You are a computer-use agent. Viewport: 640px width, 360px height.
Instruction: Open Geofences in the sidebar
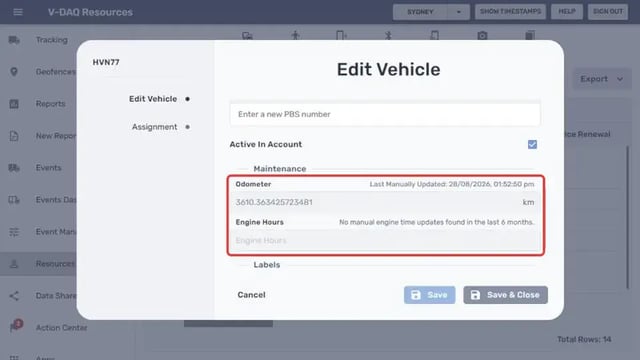(56, 72)
